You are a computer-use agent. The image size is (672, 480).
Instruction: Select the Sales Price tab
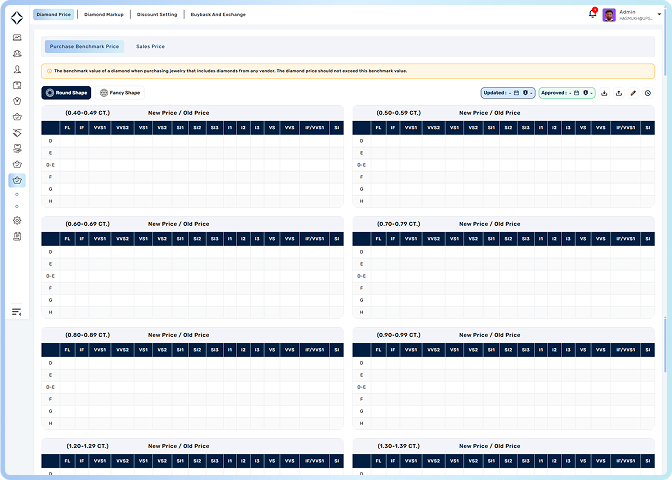click(x=150, y=46)
